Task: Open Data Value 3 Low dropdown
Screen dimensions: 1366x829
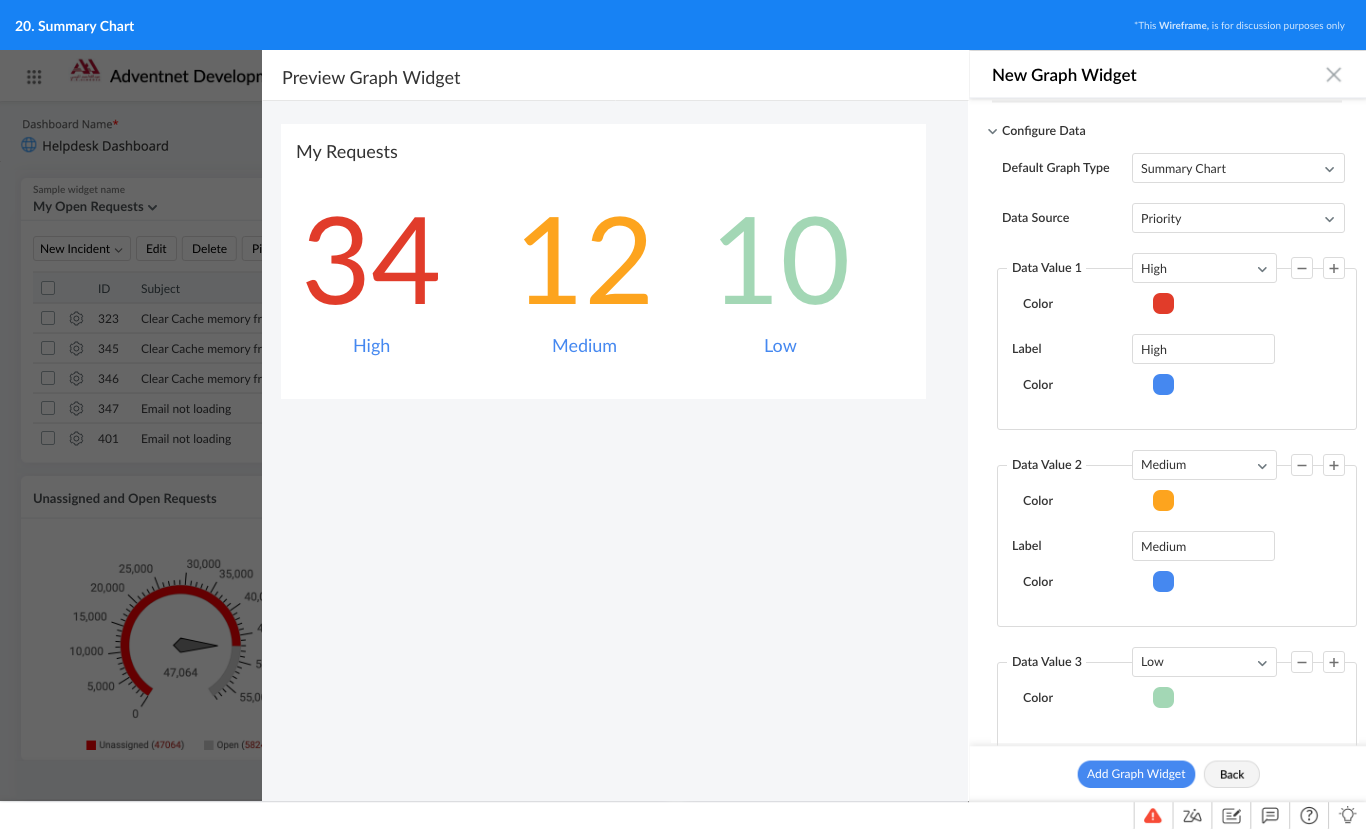Action: [x=1204, y=662]
